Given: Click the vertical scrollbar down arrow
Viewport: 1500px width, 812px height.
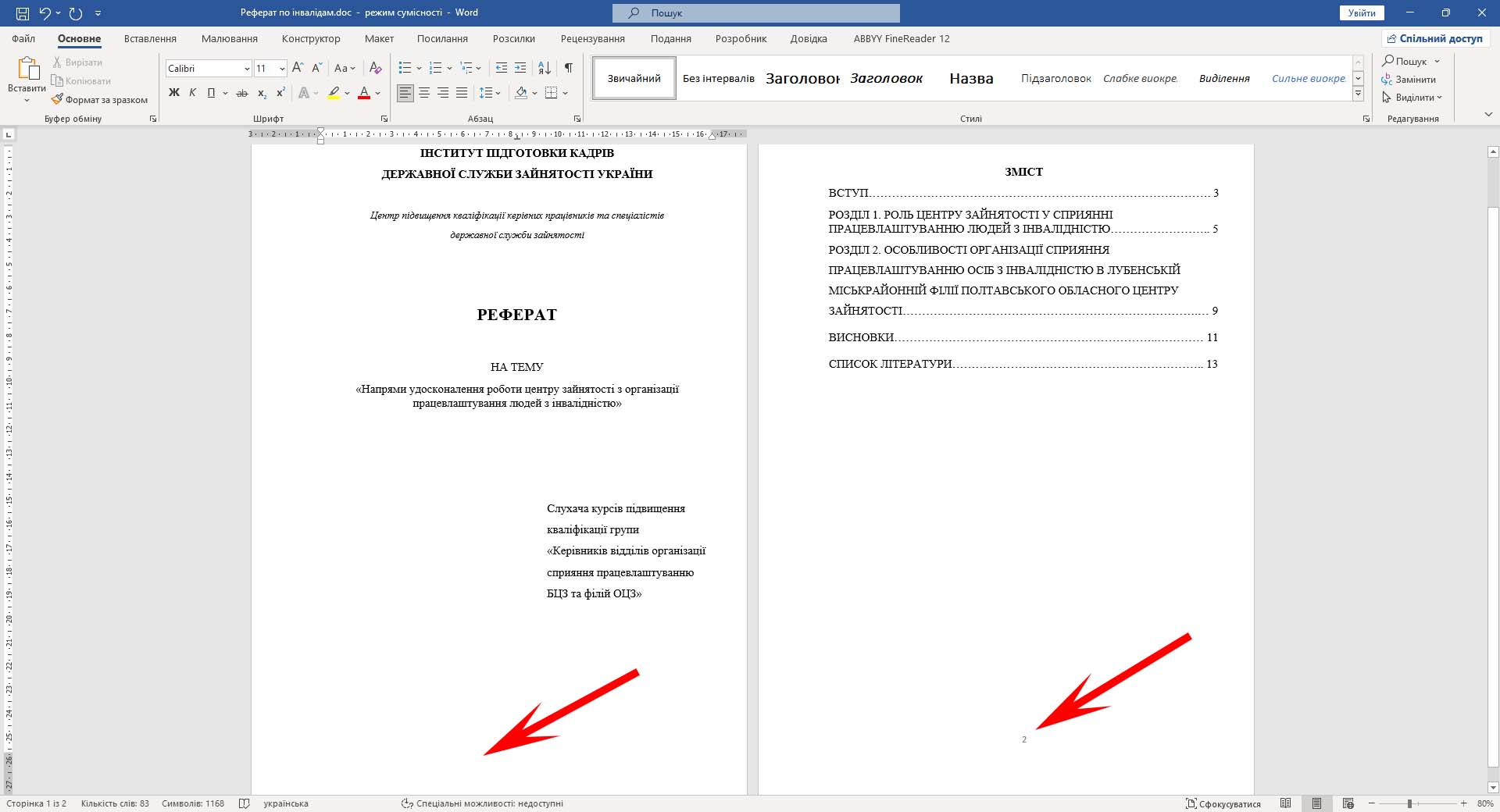Looking at the screenshot, I should click(1493, 788).
